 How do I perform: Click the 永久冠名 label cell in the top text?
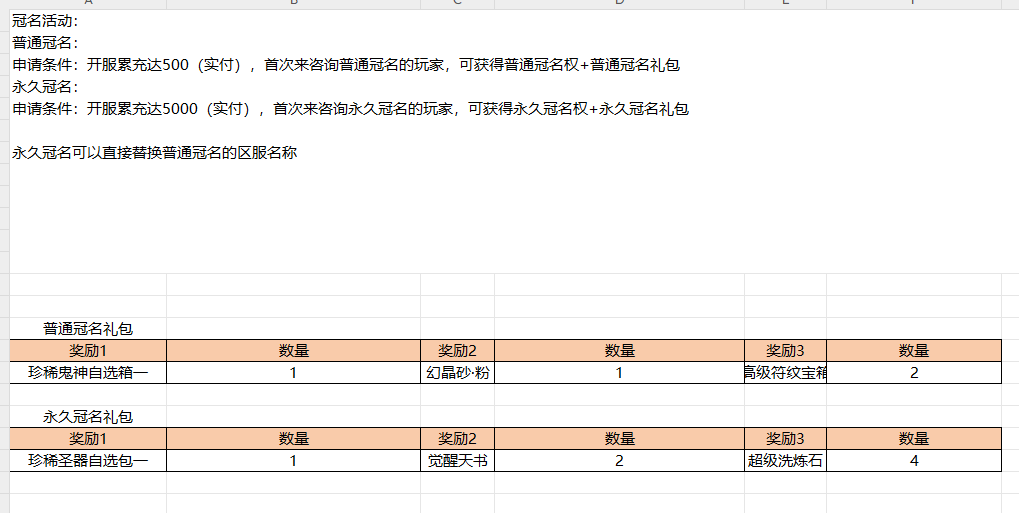click(x=46, y=87)
